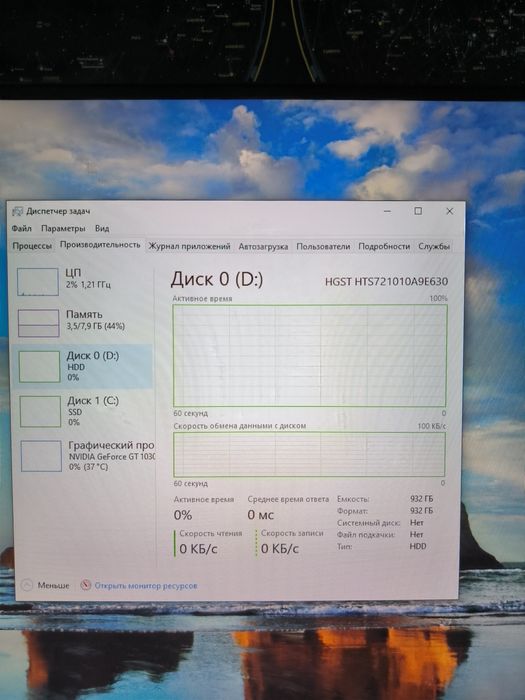Screen dimensions: 525x700
Task: Click the Диск 0 mini graph thumbnail
Action: pos(40,367)
